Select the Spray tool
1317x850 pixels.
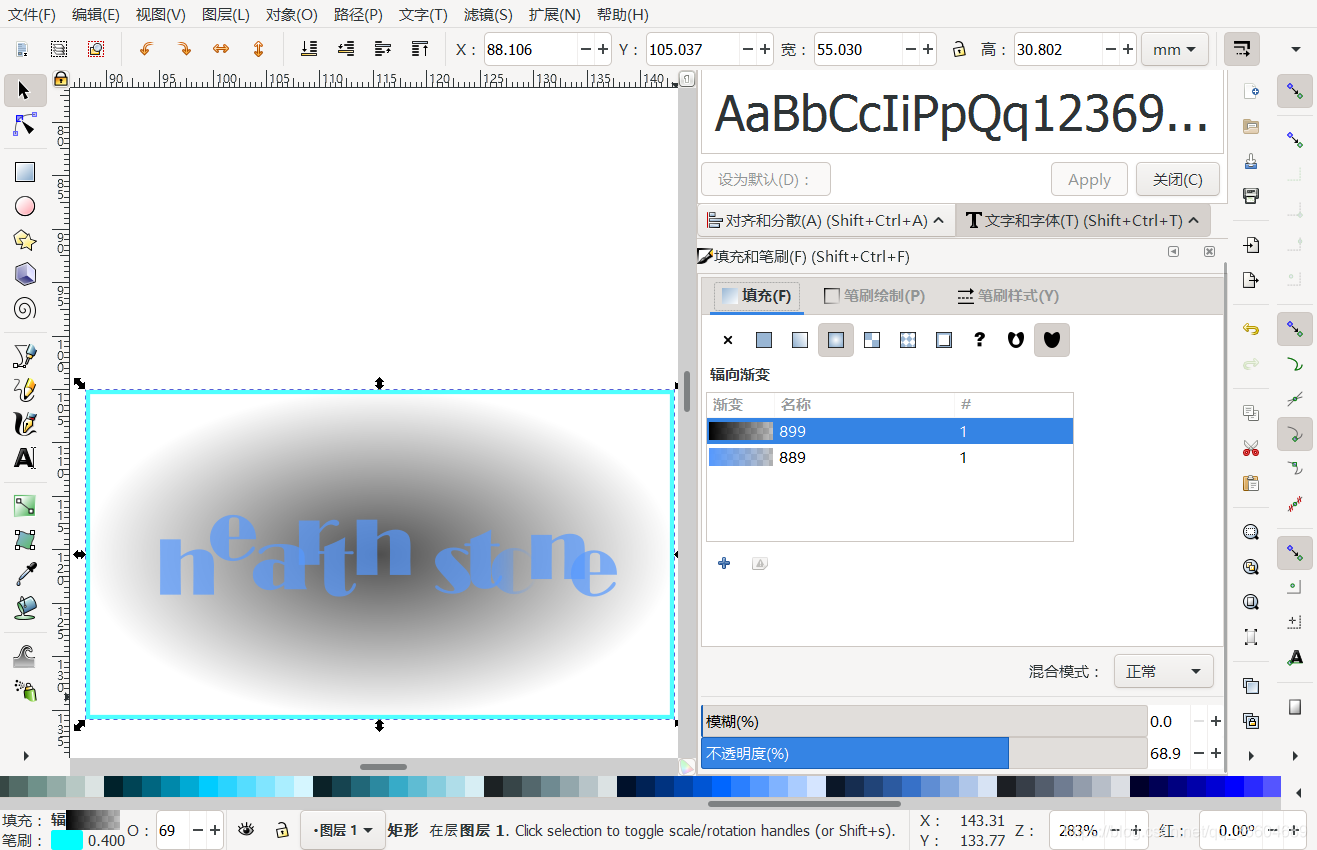point(25,690)
